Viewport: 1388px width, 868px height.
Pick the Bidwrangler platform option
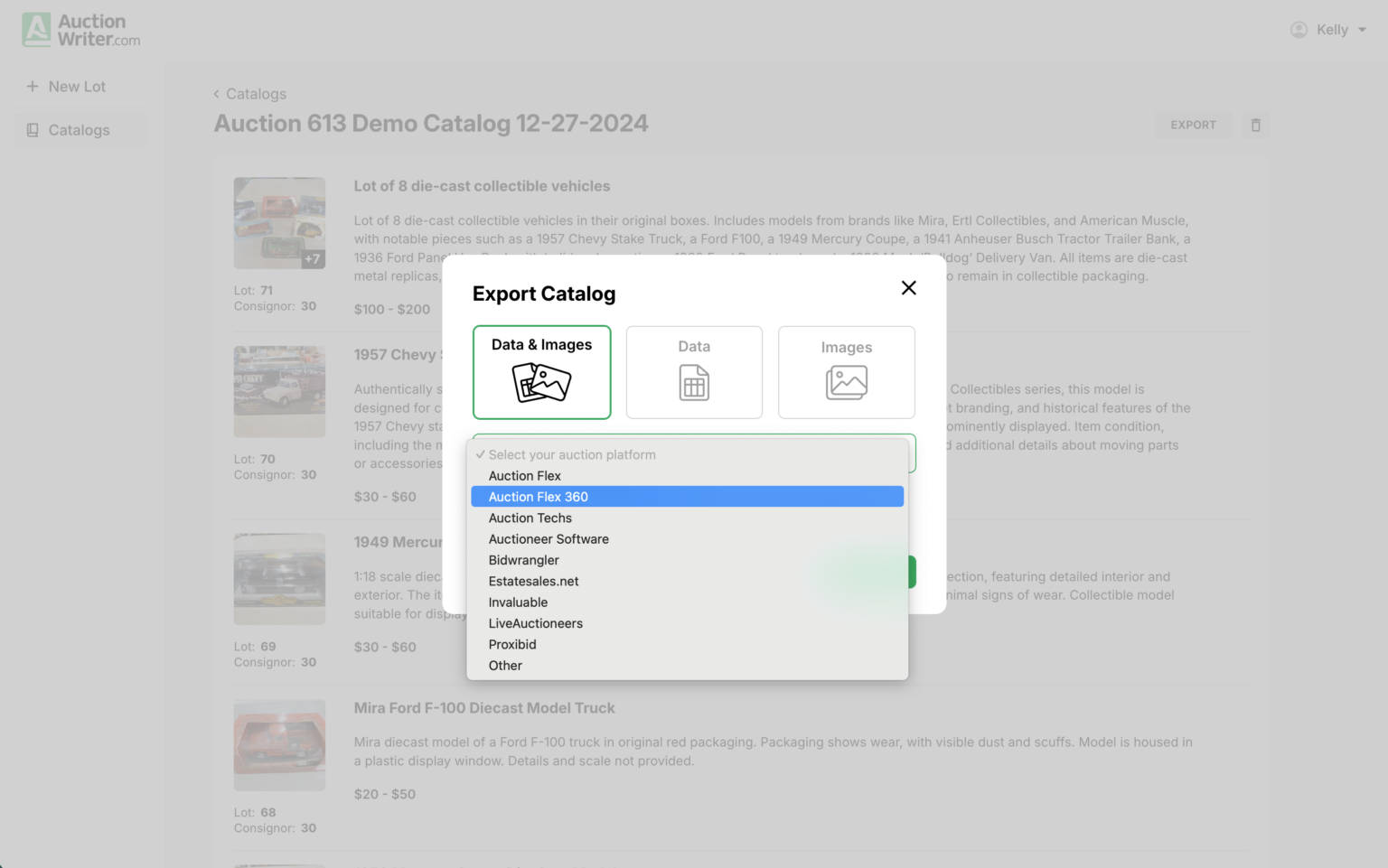click(x=523, y=560)
